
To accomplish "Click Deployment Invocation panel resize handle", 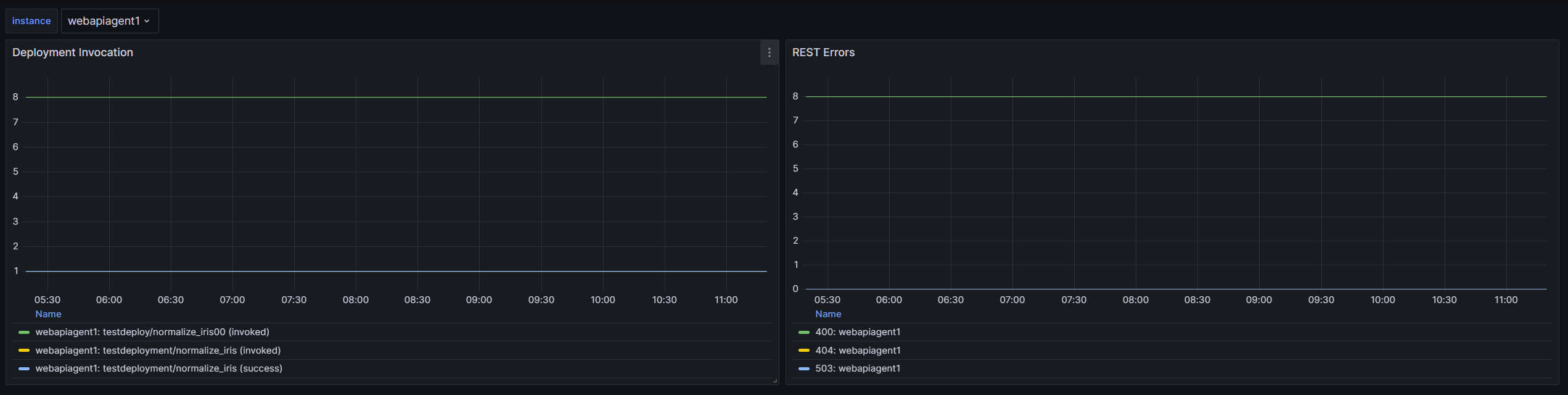I will click(775, 381).
